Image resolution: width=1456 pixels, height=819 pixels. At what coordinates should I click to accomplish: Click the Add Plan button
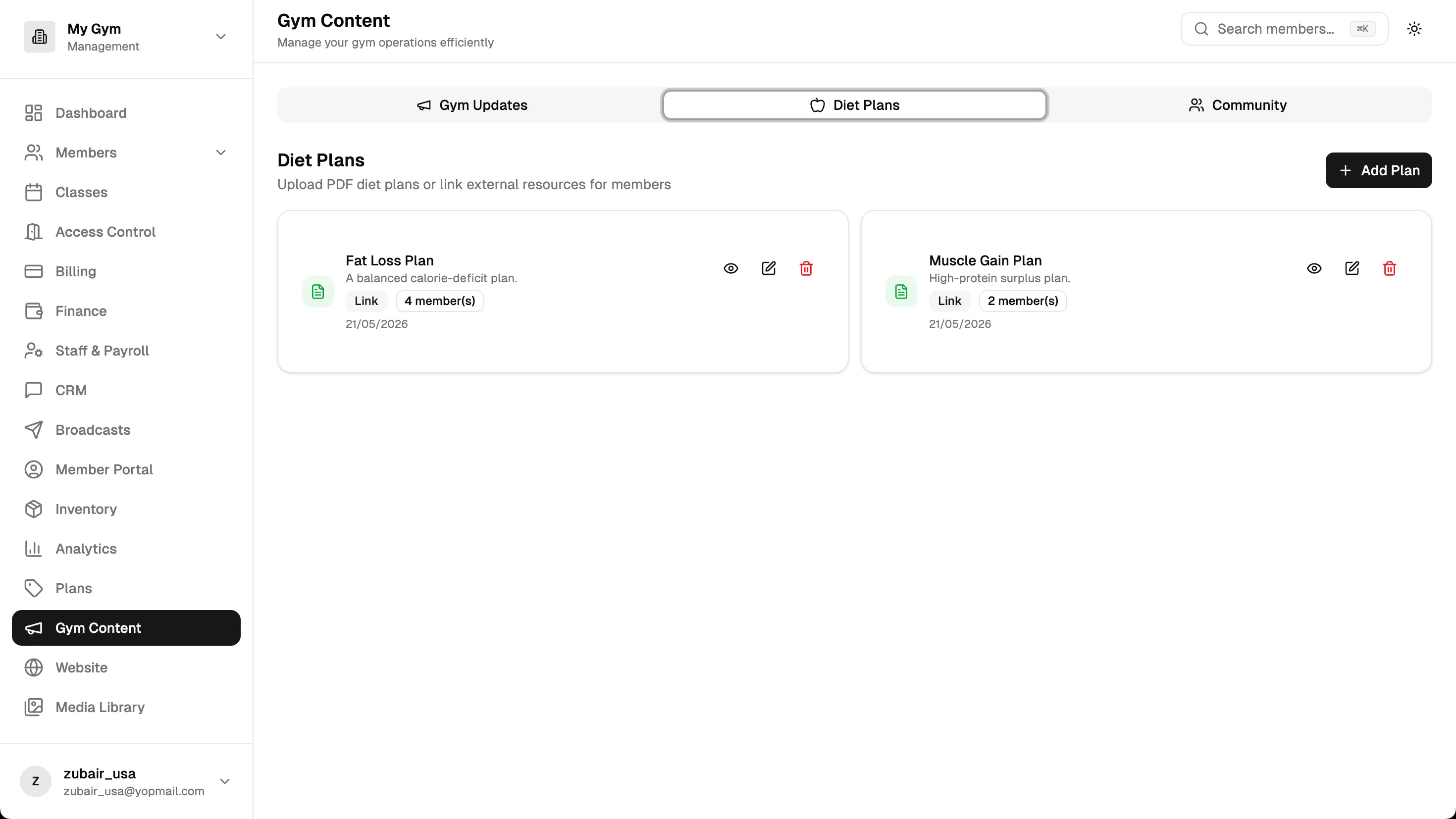(1379, 170)
